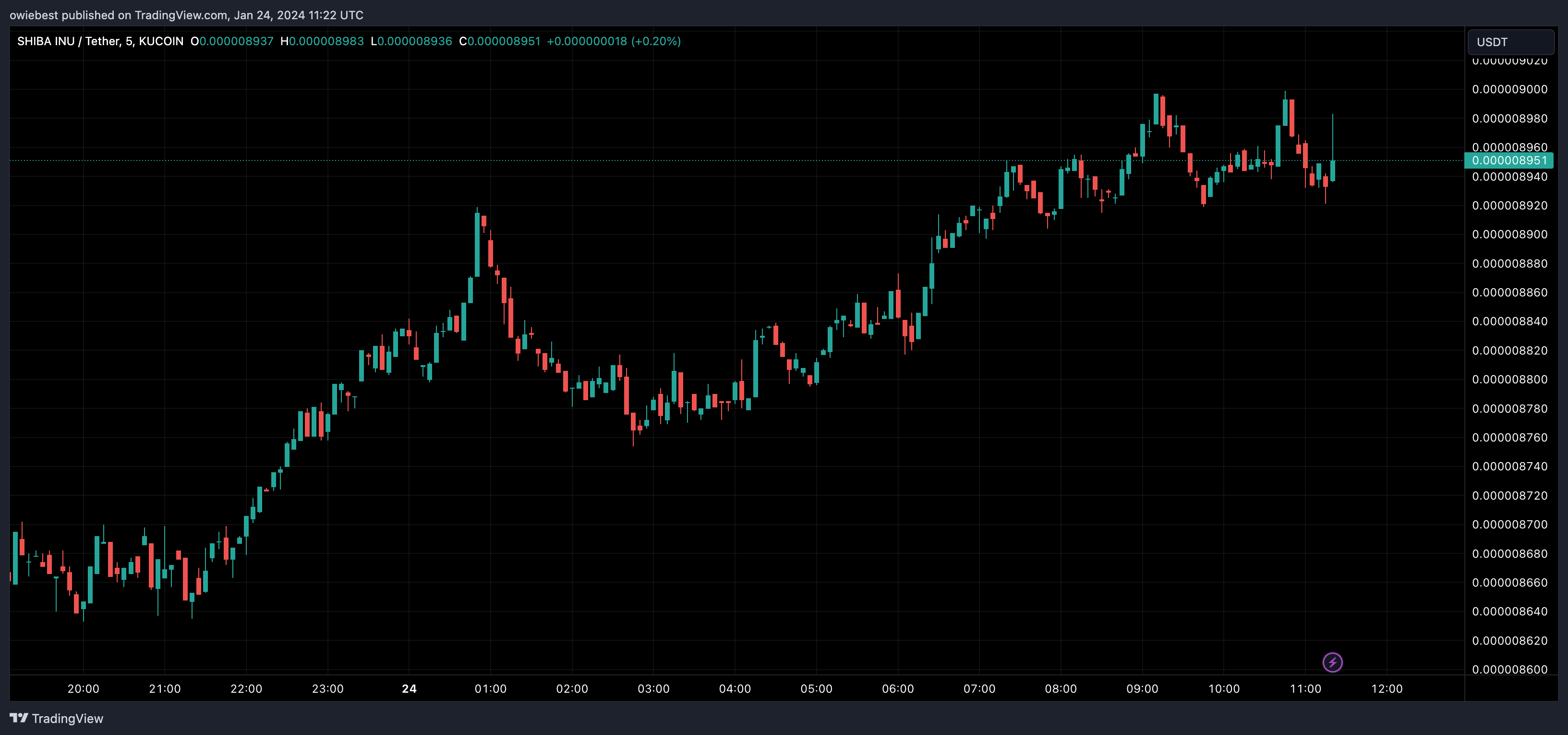Viewport: 1568px width, 735px height.
Task: Select the 09:00 time axis label
Action: (1142, 689)
